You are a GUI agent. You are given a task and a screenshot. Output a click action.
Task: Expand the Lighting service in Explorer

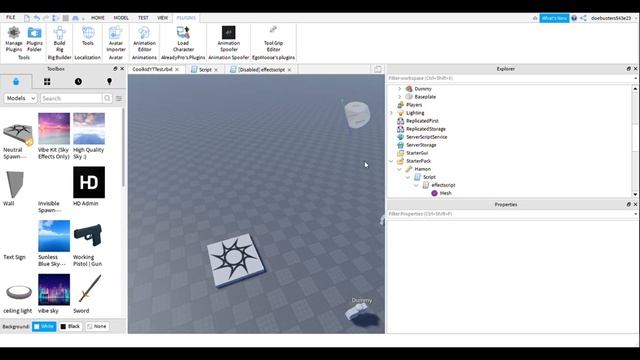point(391,113)
